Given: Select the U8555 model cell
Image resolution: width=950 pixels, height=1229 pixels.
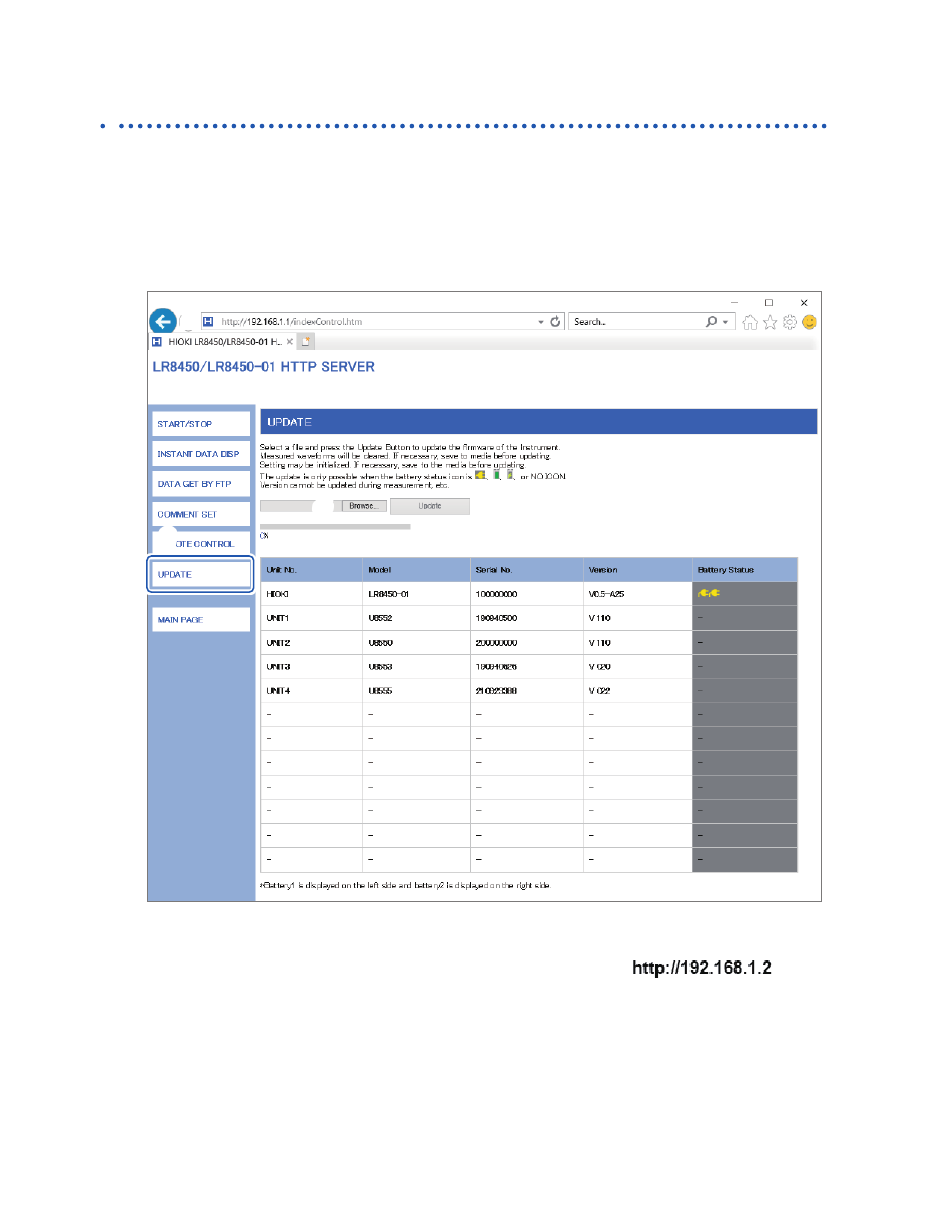Looking at the screenshot, I should click(x=415, y=690).
